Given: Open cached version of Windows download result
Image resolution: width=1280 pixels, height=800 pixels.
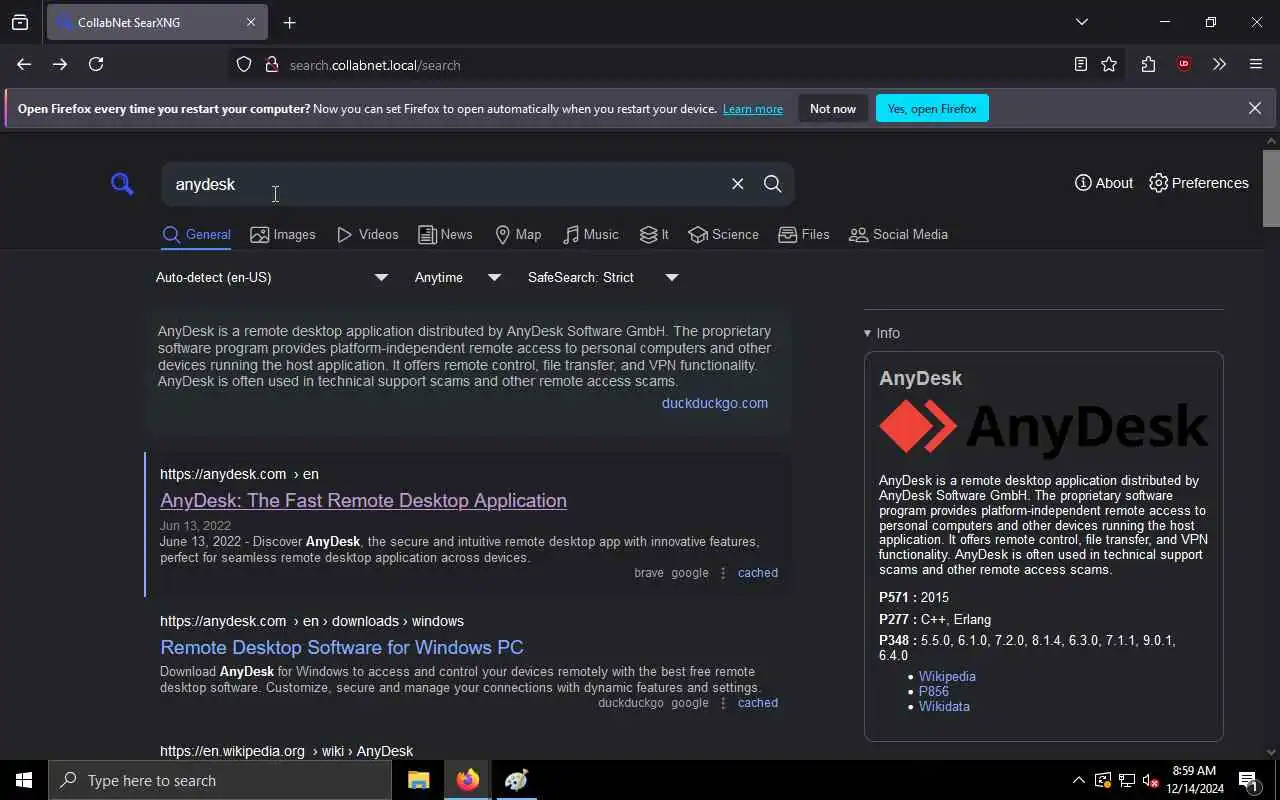Looking at the screenshot, I should [757, 703].
